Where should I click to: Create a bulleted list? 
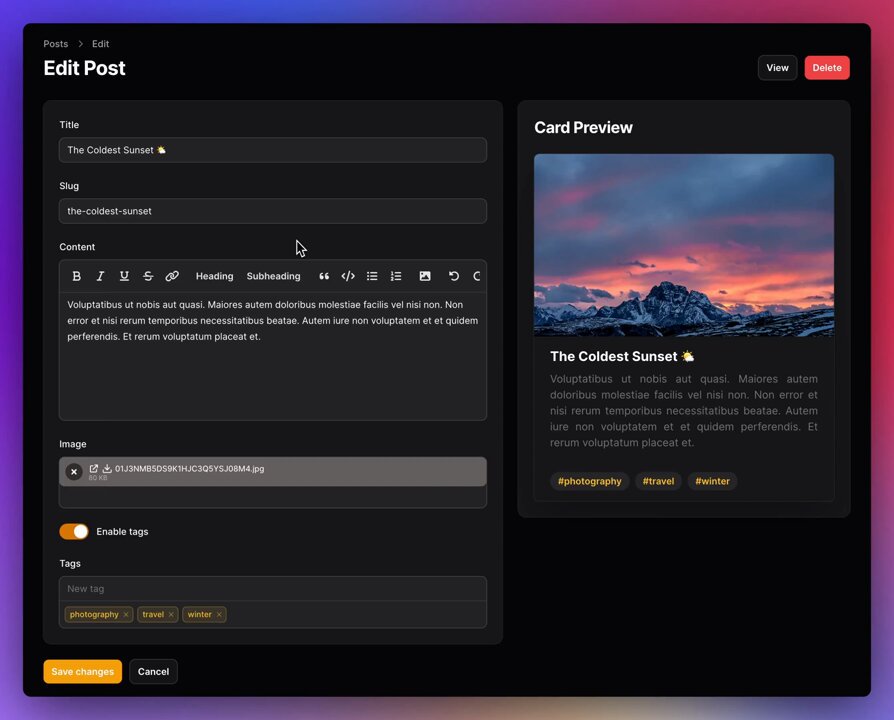[372, 276]
